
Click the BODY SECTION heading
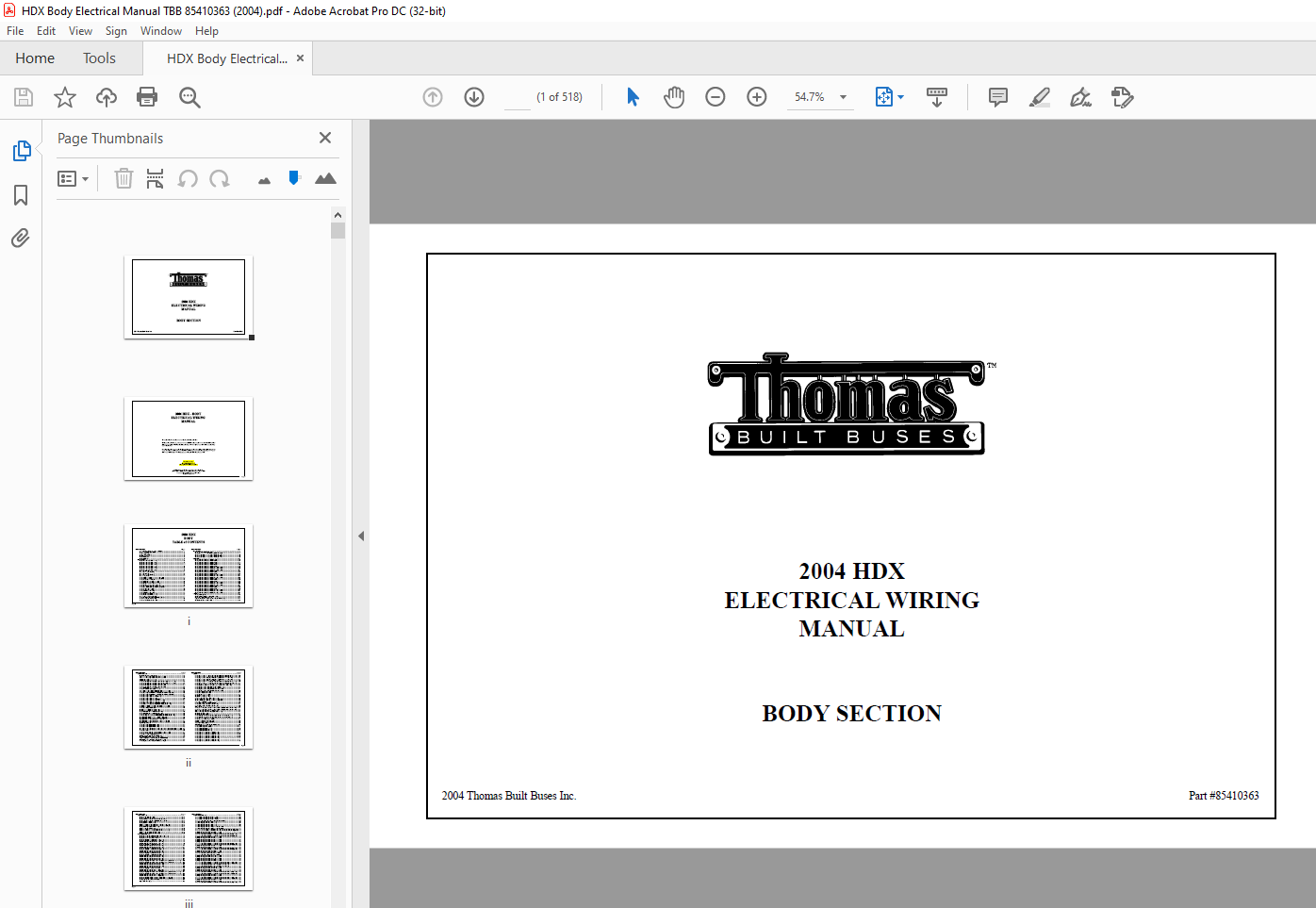click(851, 714)
